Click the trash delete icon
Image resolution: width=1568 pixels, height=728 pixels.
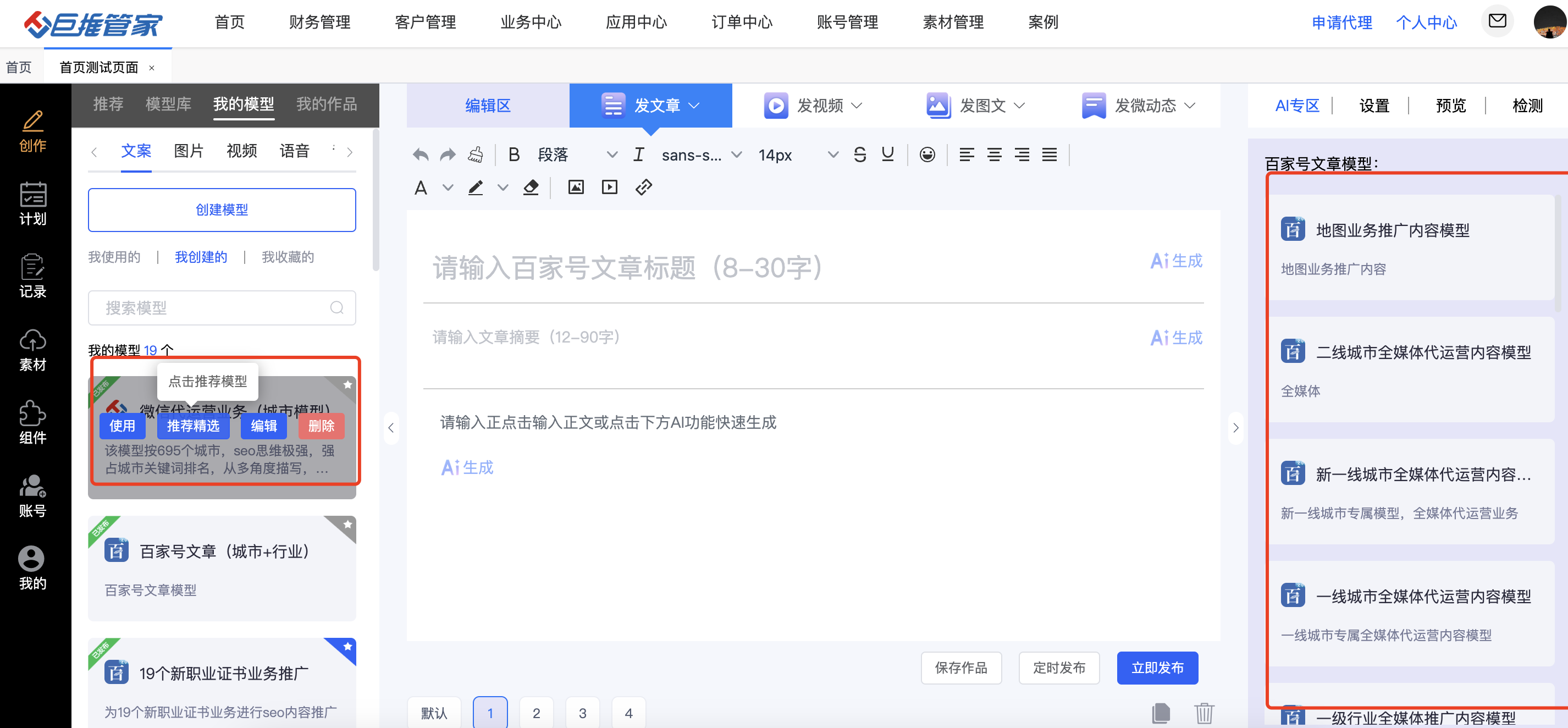point(1204,713)
